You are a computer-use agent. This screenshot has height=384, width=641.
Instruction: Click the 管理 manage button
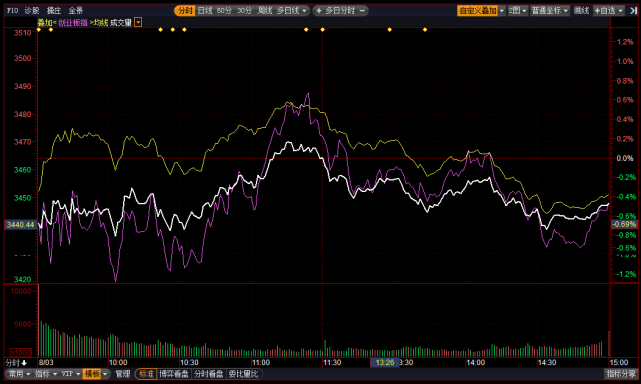122,374
